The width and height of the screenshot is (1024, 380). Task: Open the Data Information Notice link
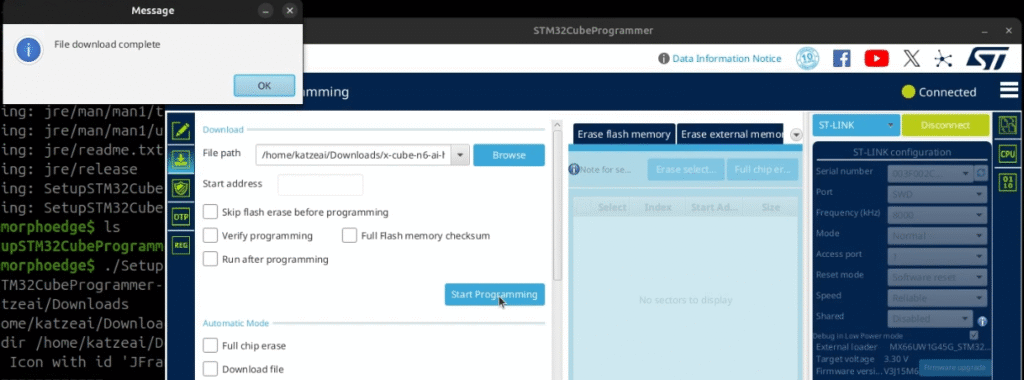[x=727, y=59]
